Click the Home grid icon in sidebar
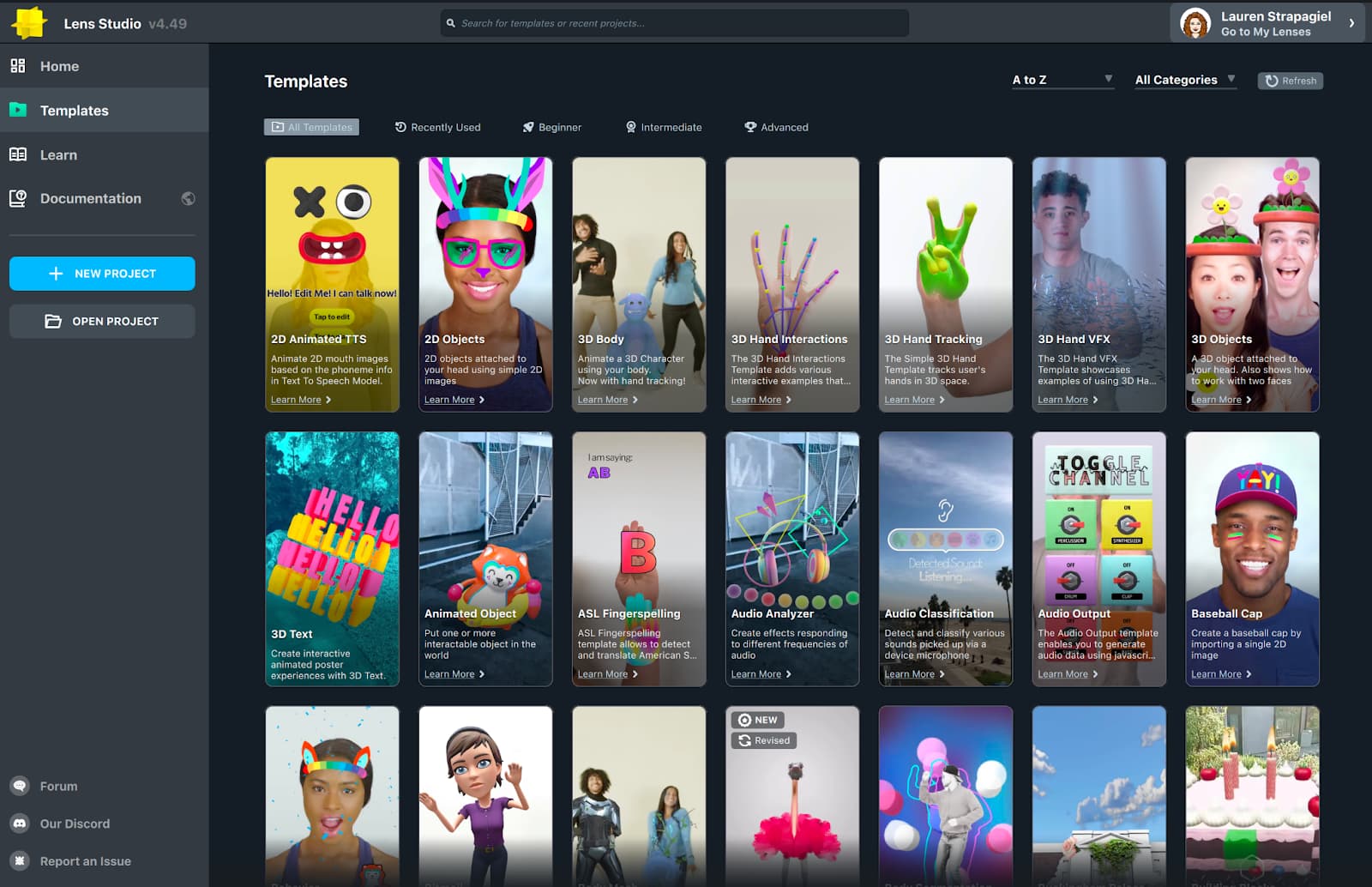This screenshot has width=1372, height=887. pyautogui.click(x=18, y=66)
